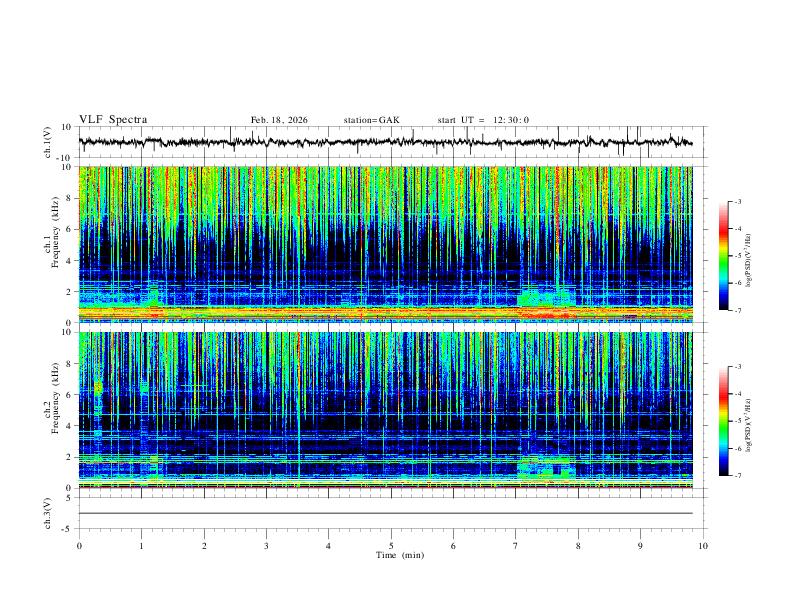The image size is (792, 612).
Task: Click the "5" tick on ch.3(V) axis
Action: click(69, 498)
